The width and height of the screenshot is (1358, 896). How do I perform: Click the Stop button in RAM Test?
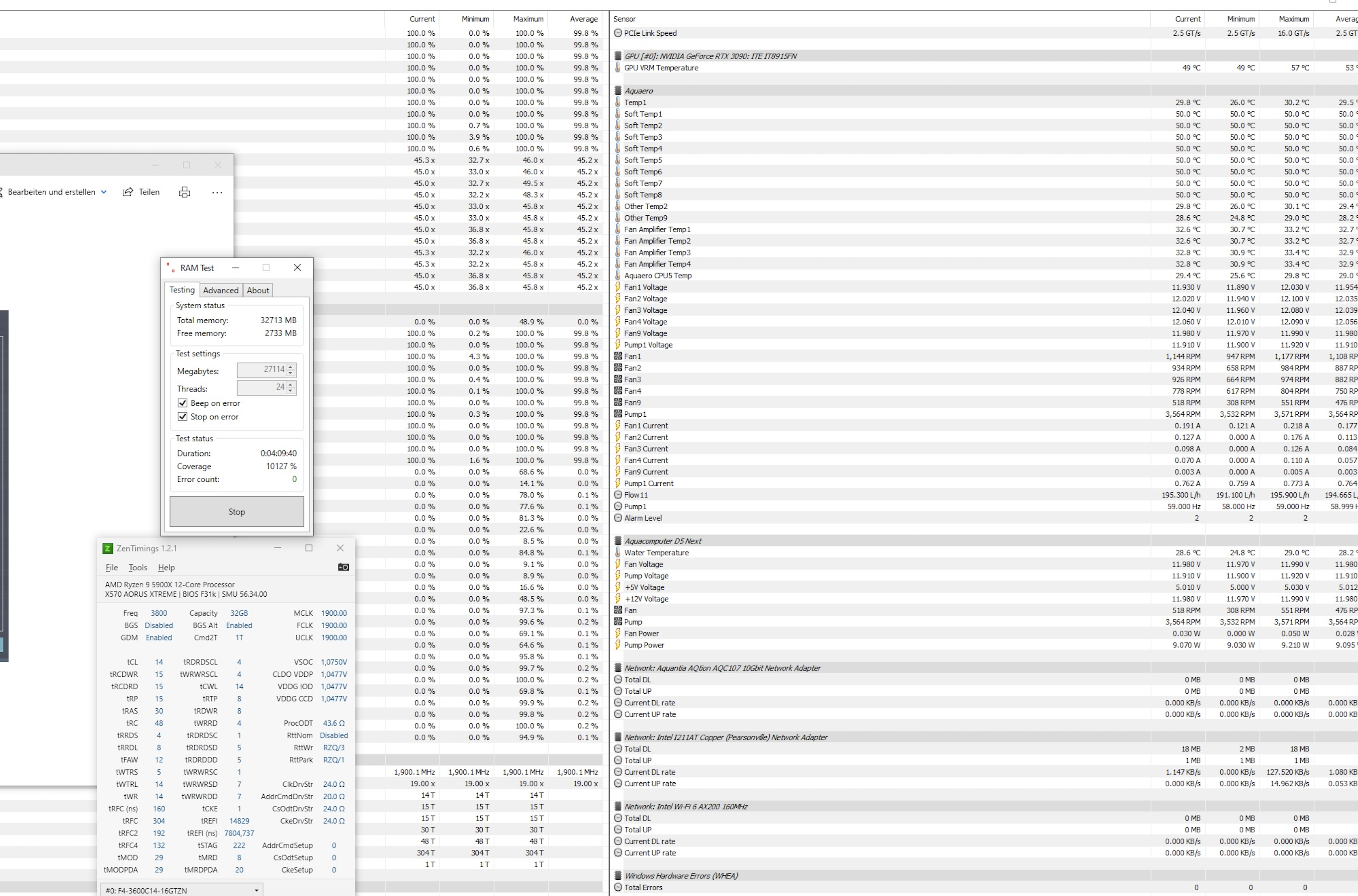[236, 511]
